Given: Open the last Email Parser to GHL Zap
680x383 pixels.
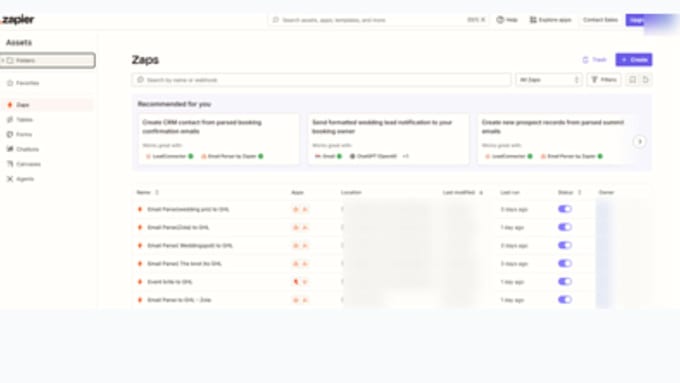Looking at the screenshot, I should pyautogui.click(x=179, y=300).
